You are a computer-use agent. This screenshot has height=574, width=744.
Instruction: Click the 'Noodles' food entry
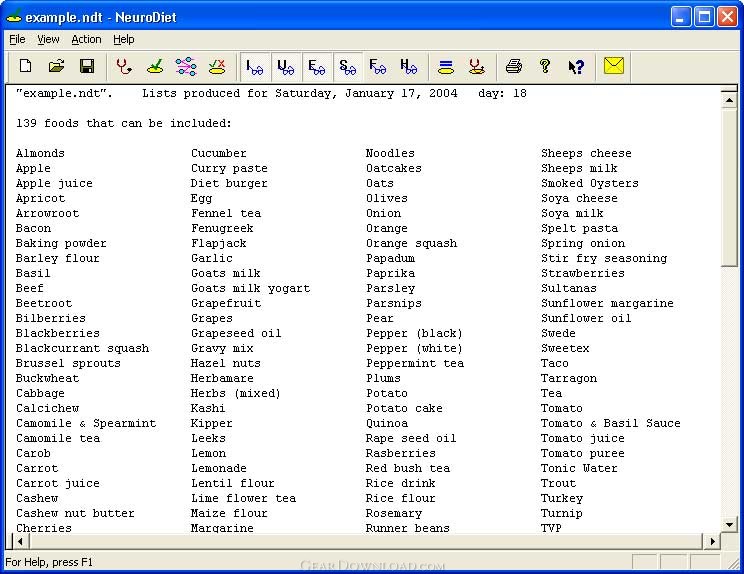click(390, 153)
